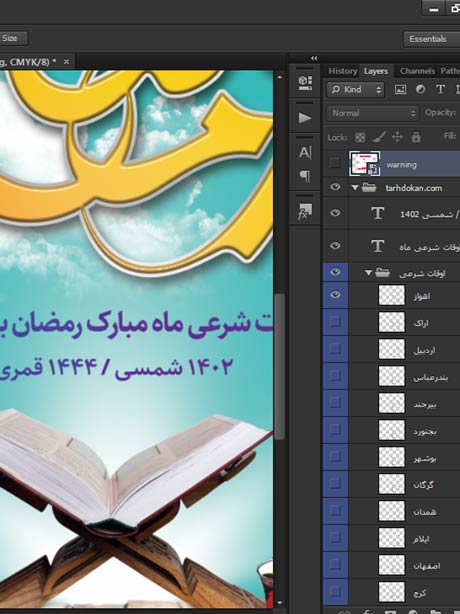Hide the اهواز layer
Viewport: 460px width, 614px height.
pyautogui.click(x=335, y=295)
